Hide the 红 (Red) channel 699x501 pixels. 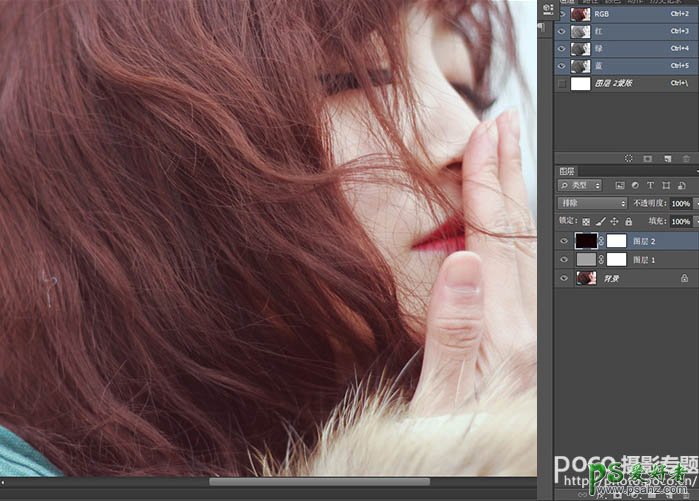coord(562,32)
